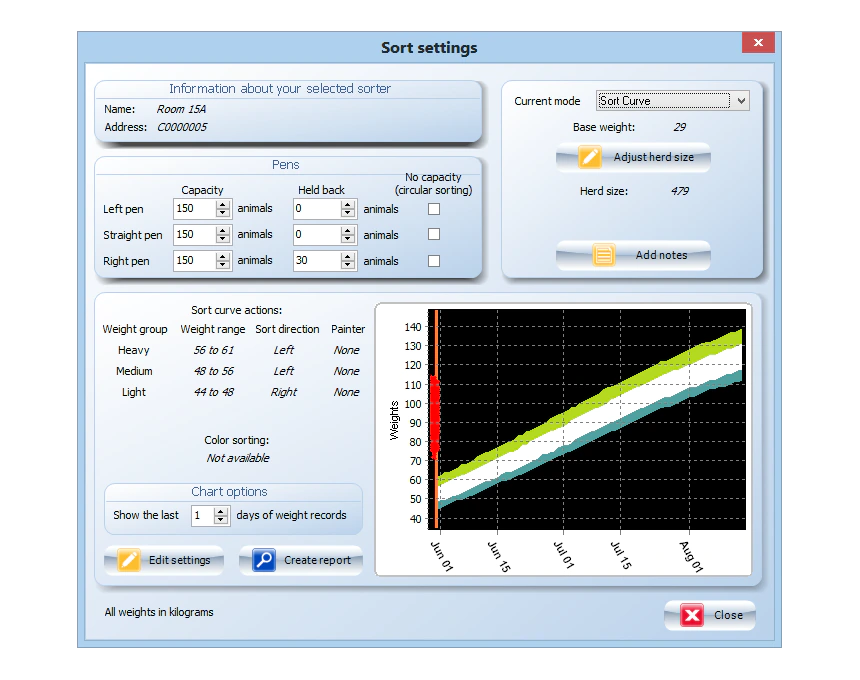The width and height of the screenshot is (860, 680).
Task: Click the magnifier icon on Create report
Action: pos(264,560)
